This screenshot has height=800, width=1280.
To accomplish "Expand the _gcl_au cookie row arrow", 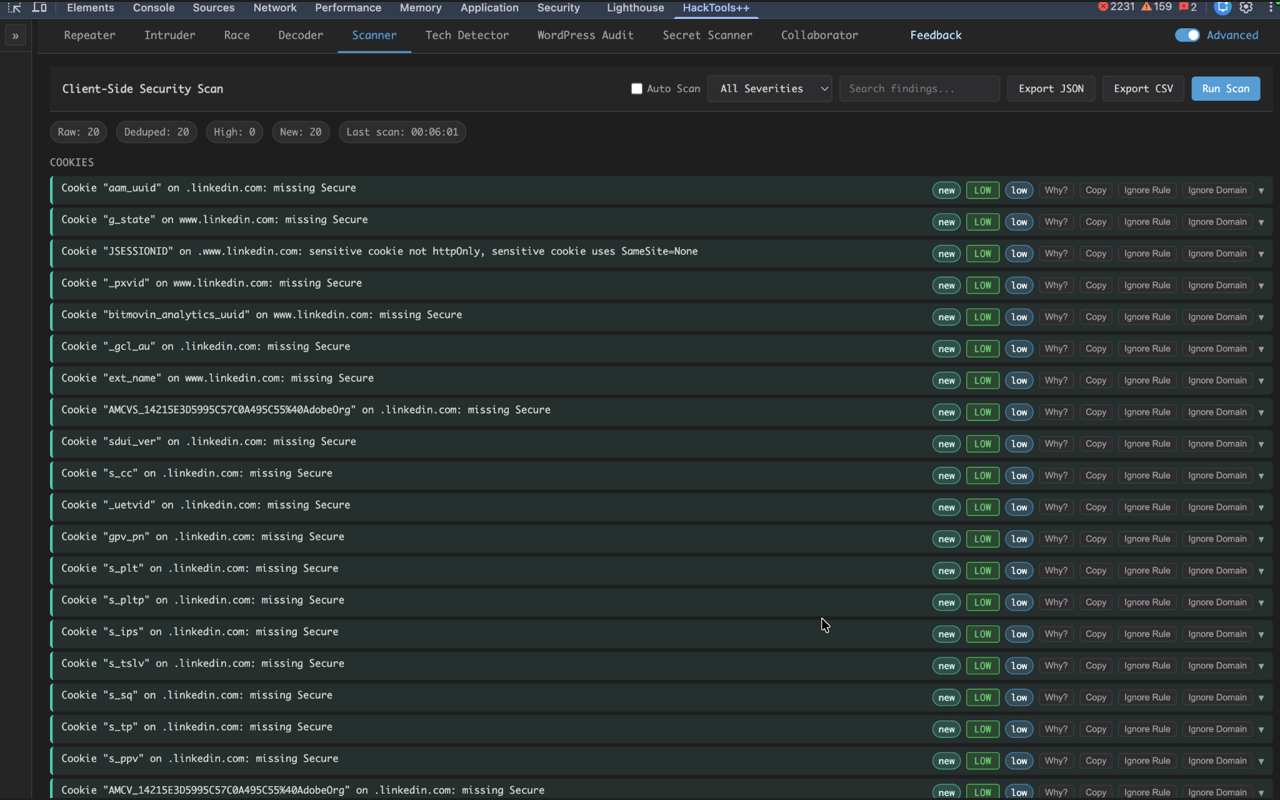I will pyautogui.click(x=1261, y=349).
